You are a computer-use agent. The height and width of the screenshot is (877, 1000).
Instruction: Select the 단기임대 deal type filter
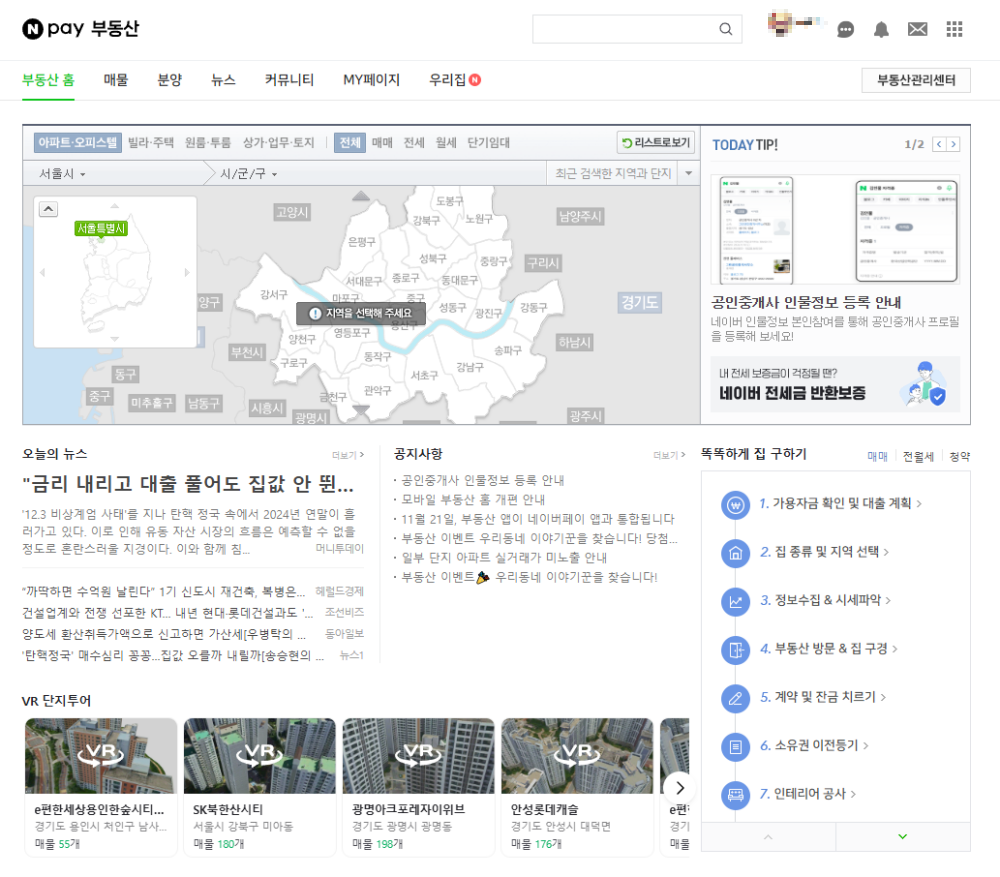pyautogui.click(x=489, y=142)
